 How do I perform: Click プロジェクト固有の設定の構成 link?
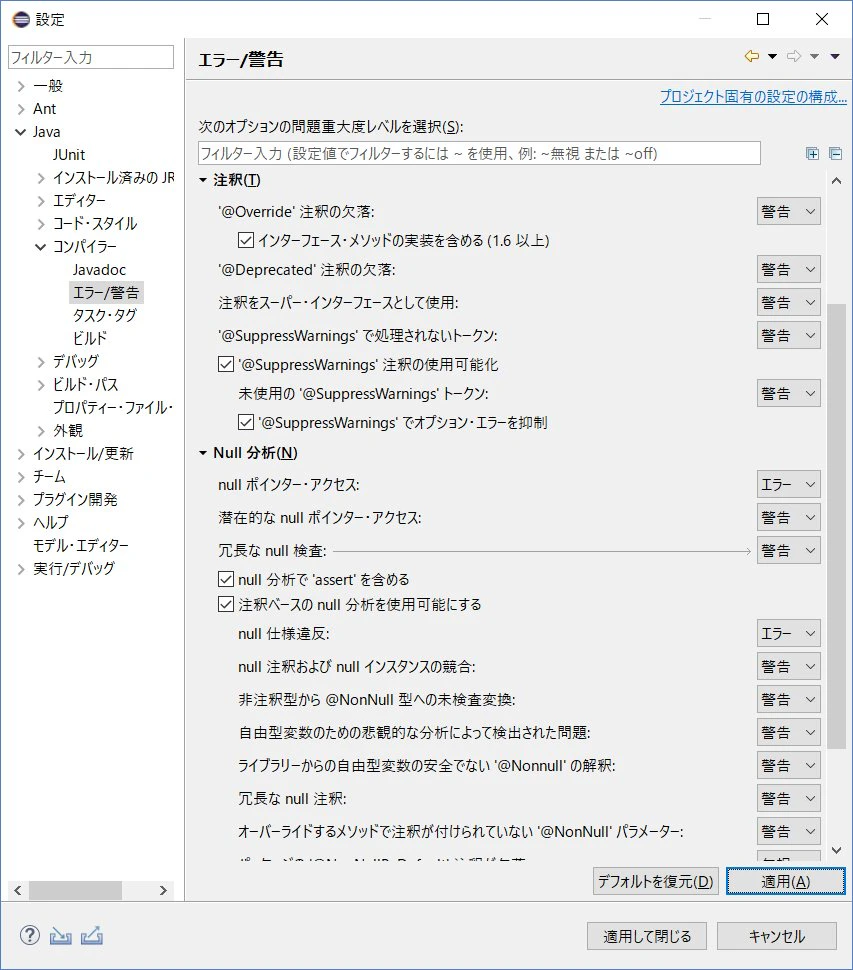pos(753,97)
